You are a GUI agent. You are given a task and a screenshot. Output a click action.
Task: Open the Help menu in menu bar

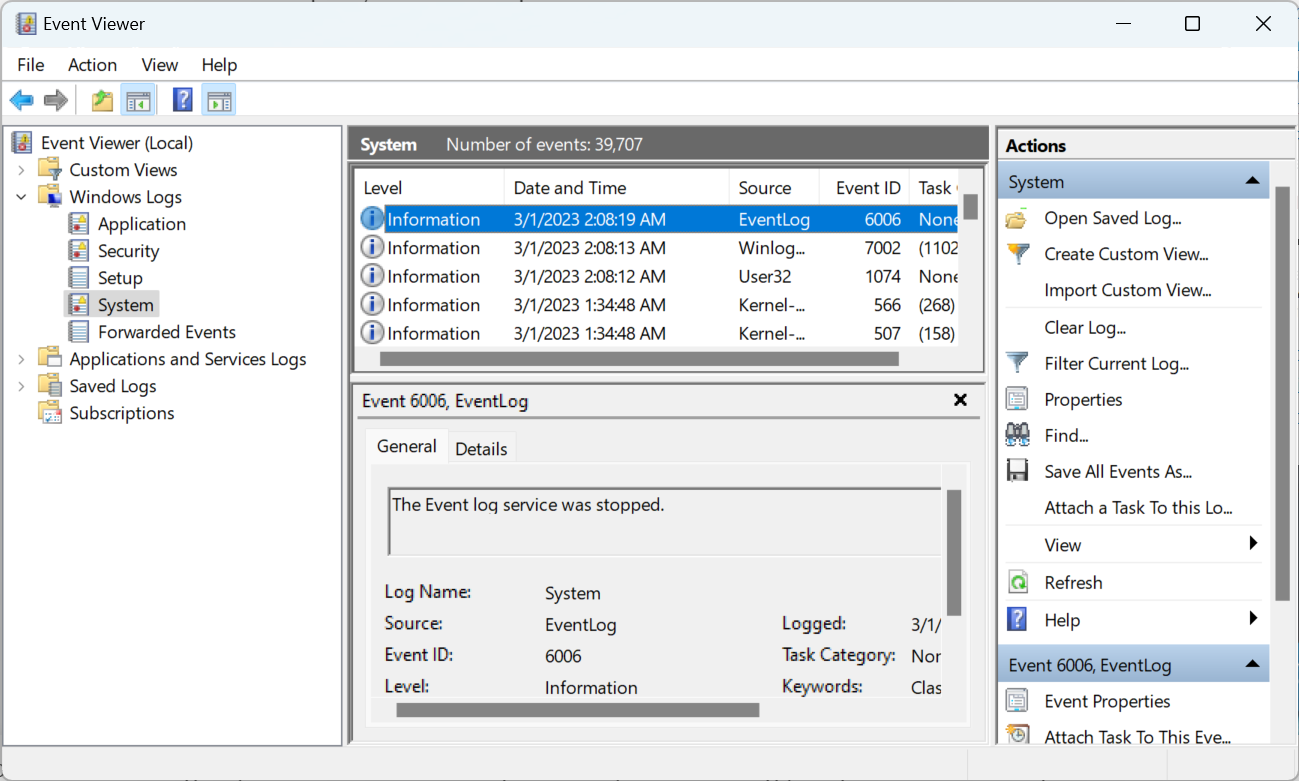click(x=219, y=65)
